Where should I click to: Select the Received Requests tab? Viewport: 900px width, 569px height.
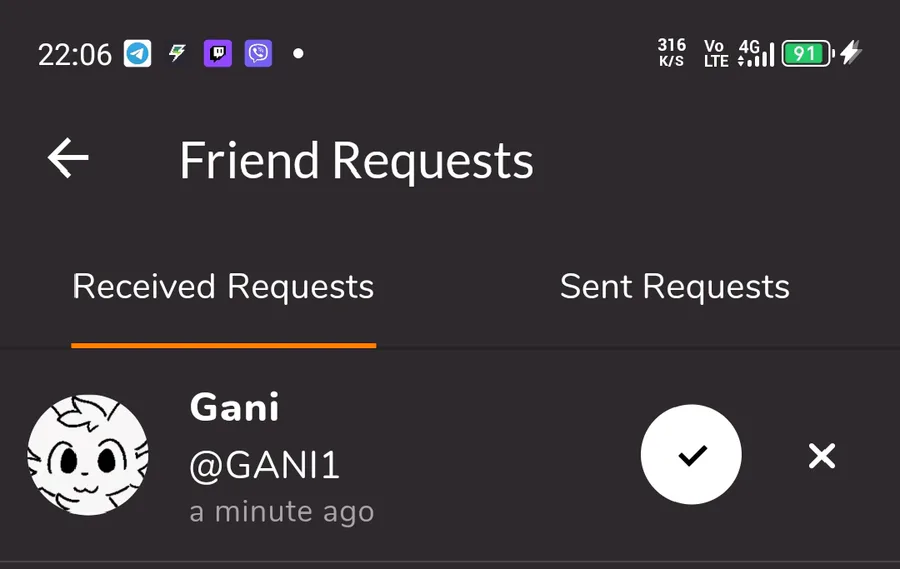pos(223,287)
